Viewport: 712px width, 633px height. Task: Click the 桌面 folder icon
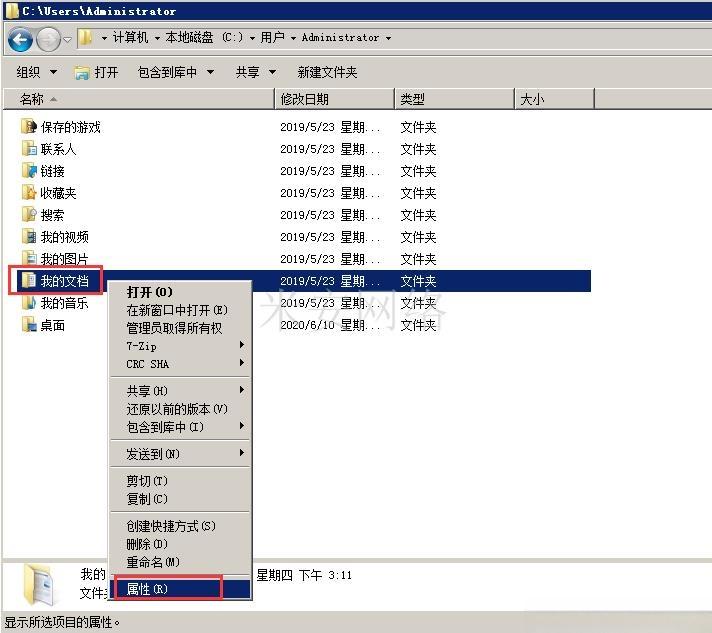(x=29, y=325)
